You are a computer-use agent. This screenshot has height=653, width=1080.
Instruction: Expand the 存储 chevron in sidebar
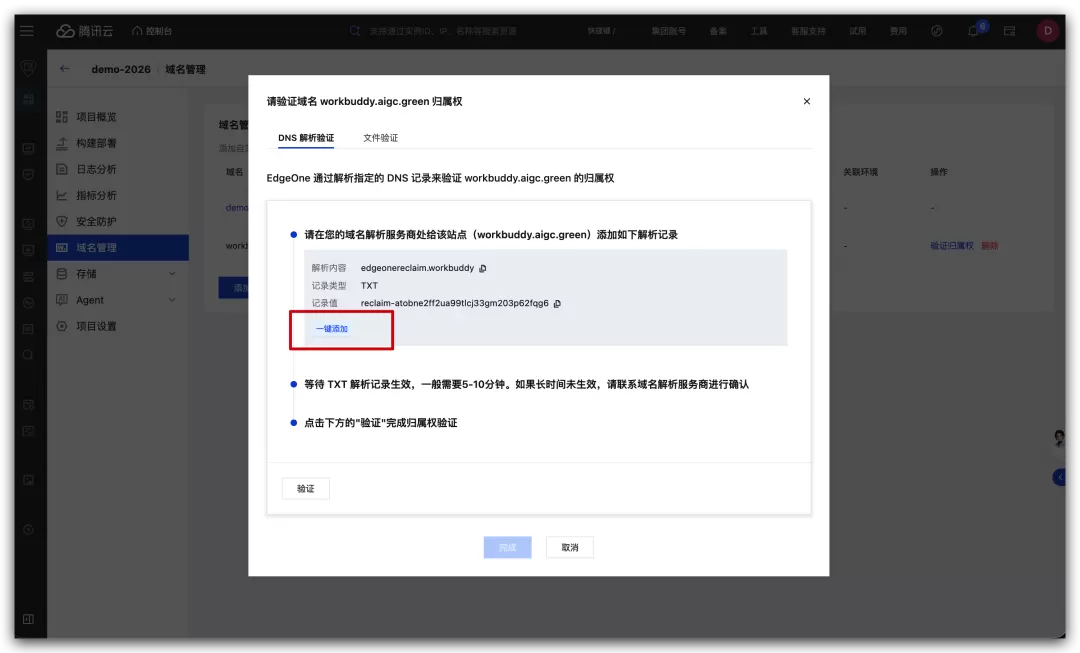[172, 274]
